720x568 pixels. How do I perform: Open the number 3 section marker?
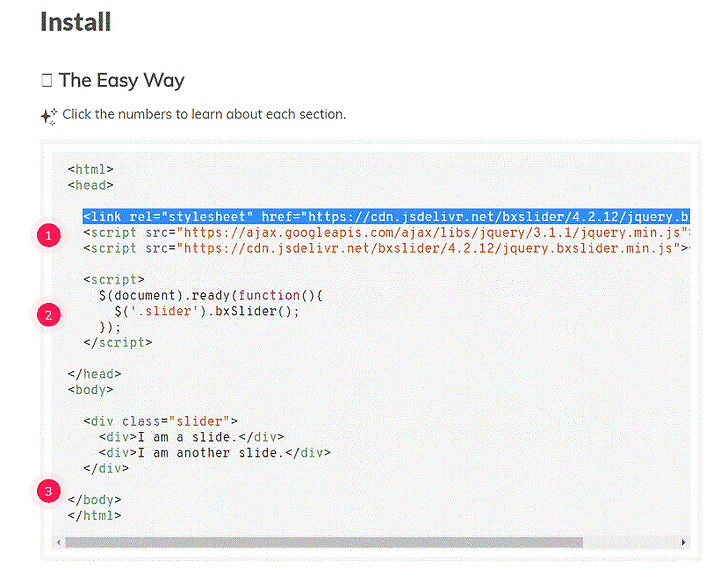48,491
